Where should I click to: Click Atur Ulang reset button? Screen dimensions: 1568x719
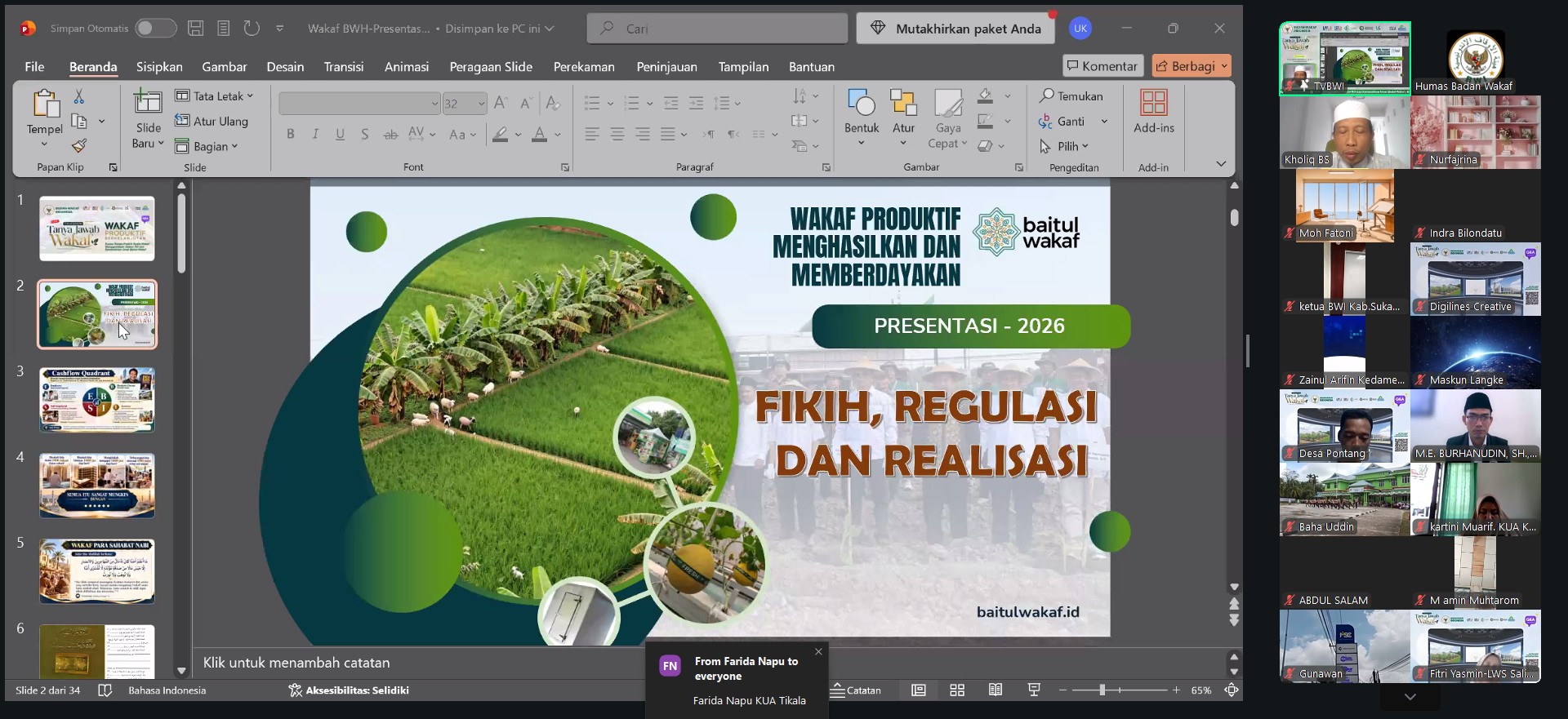tap(212, 122)
